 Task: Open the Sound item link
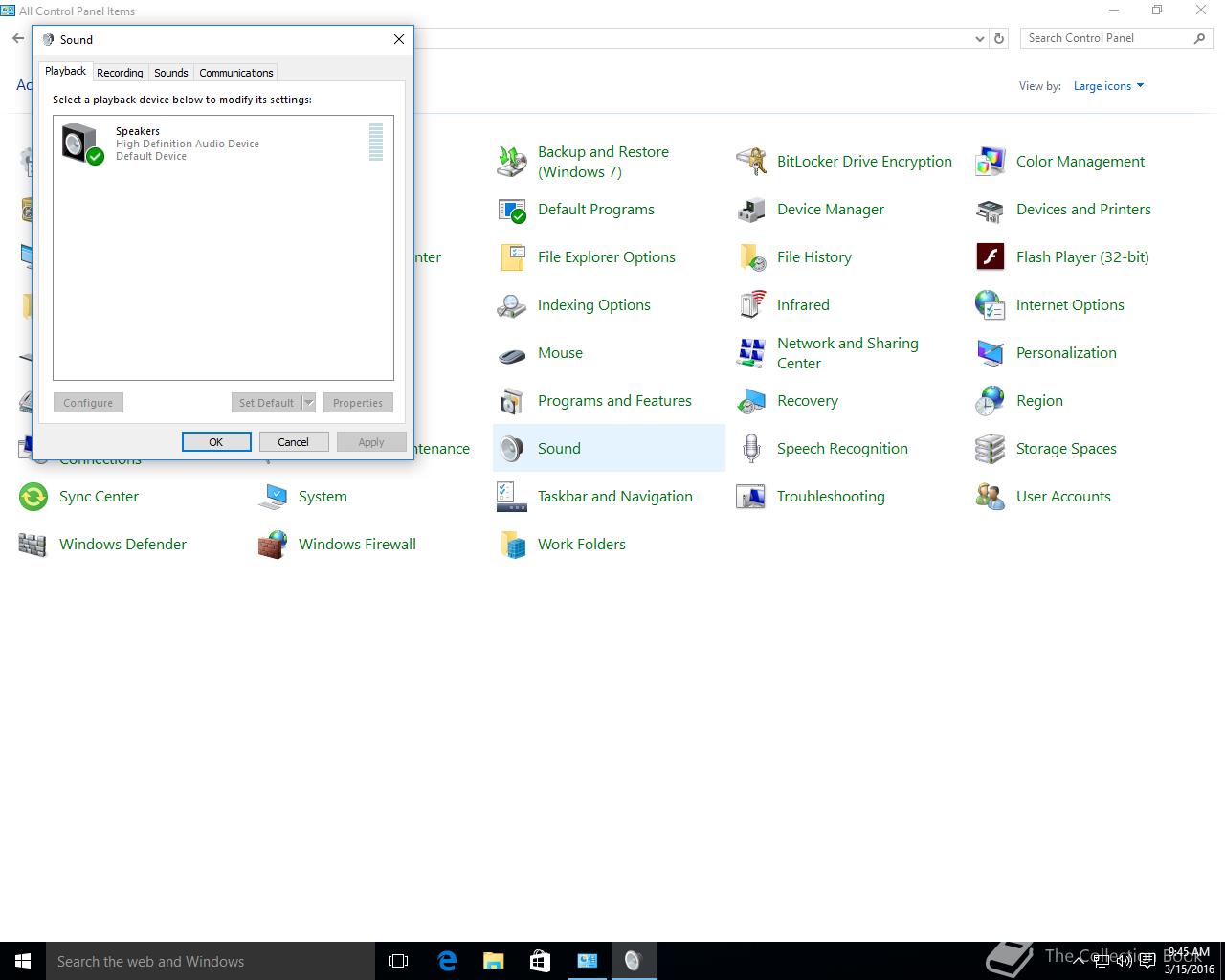pyautogui.click(x=559, y=449)
